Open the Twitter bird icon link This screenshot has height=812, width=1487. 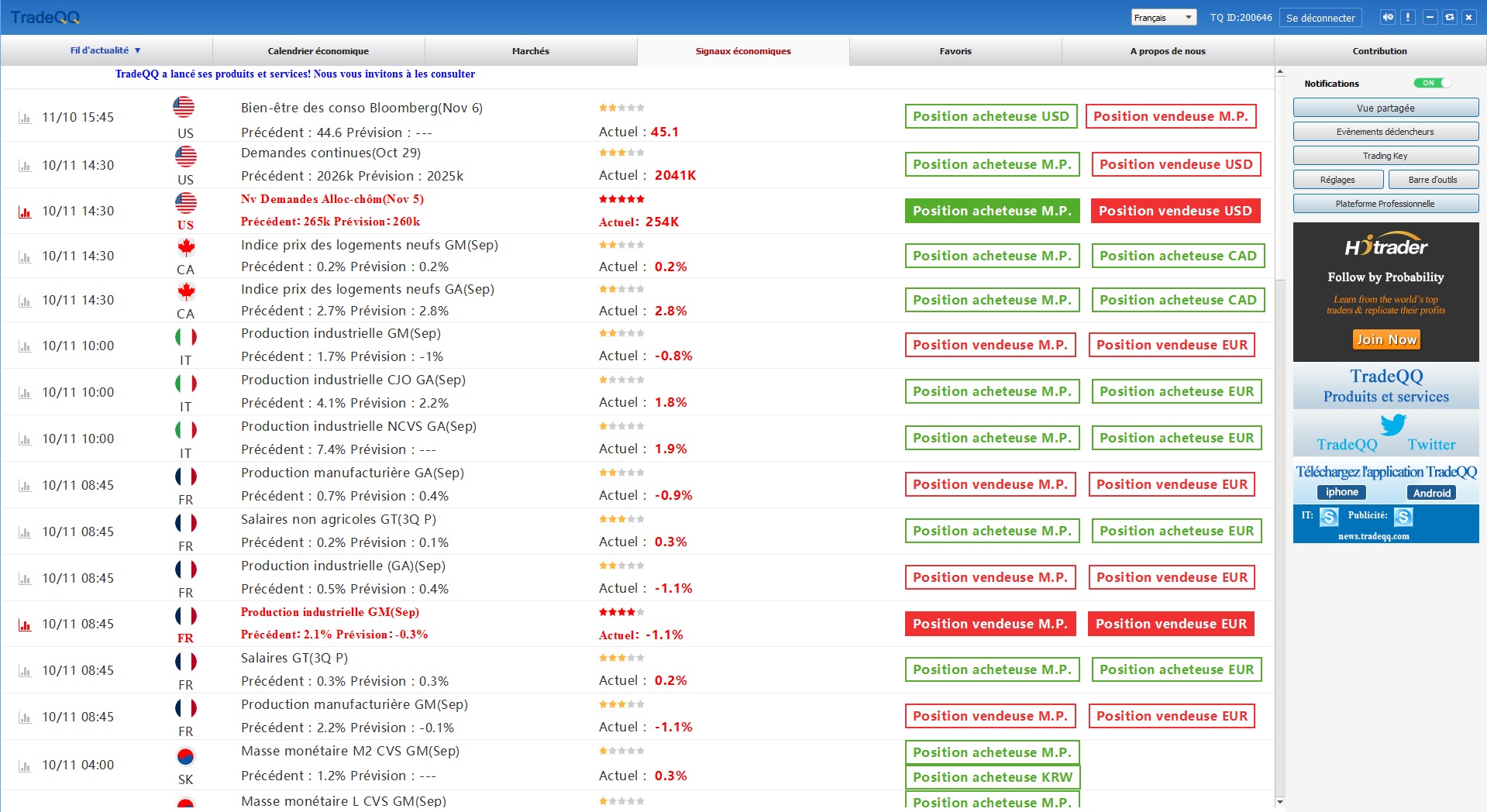[x=1392, y=425]
